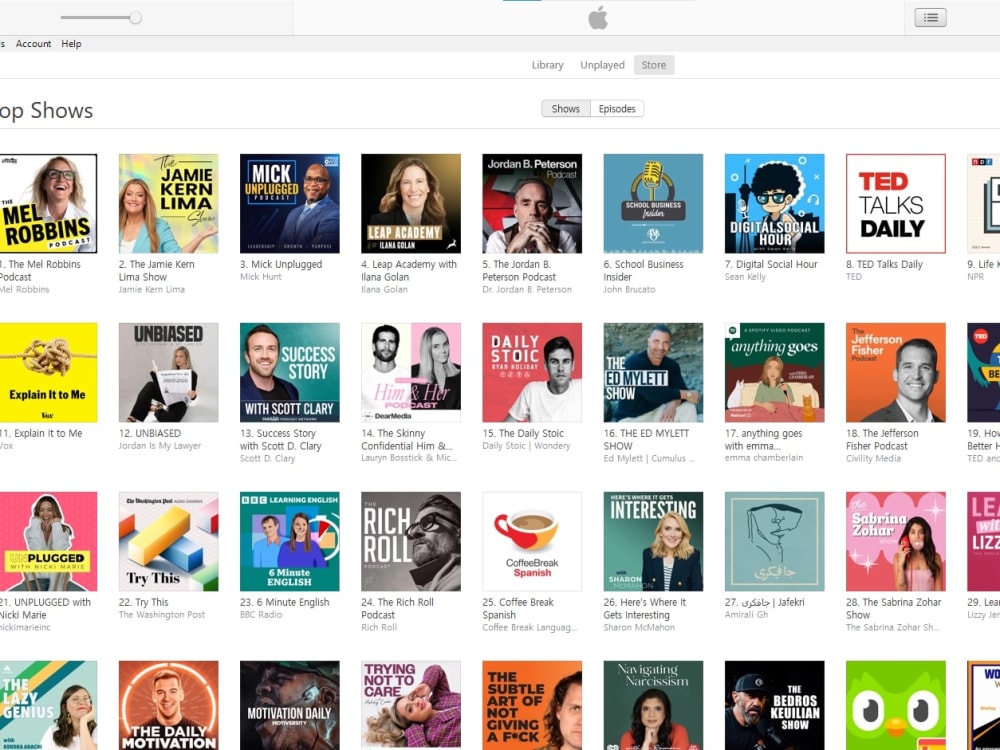This screenshot has width=1000, height=750.
Task: Click 'Civility Media' author text
Action: [x=873, y=458]
